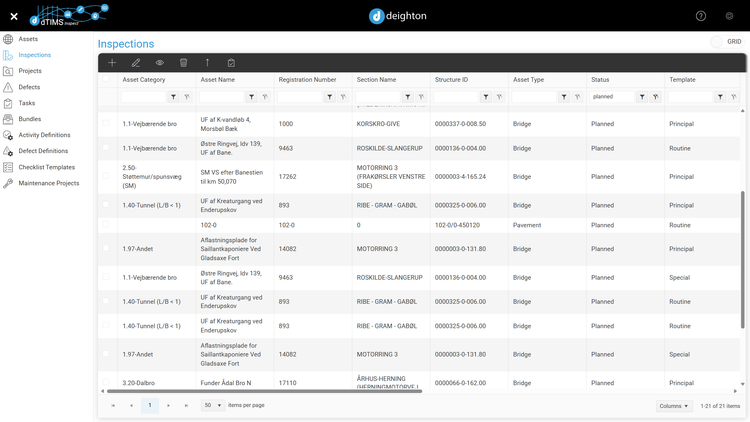This screenshot has width=750, height=422.
Task: Open Inspections in the sidebar
Action: click(x=34, y=55)
